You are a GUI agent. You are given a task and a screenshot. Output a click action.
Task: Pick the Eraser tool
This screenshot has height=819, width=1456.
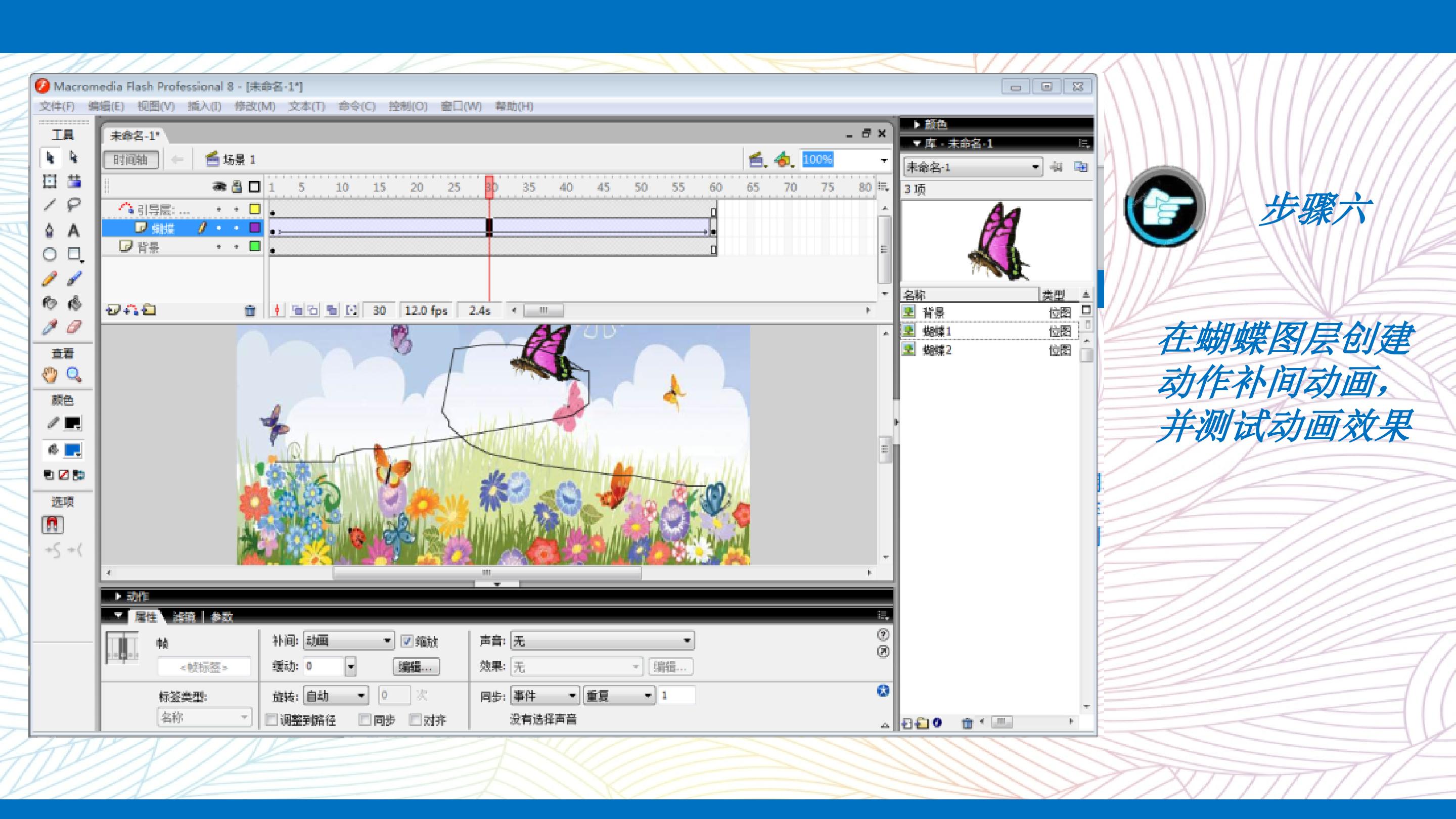[74, 327]
